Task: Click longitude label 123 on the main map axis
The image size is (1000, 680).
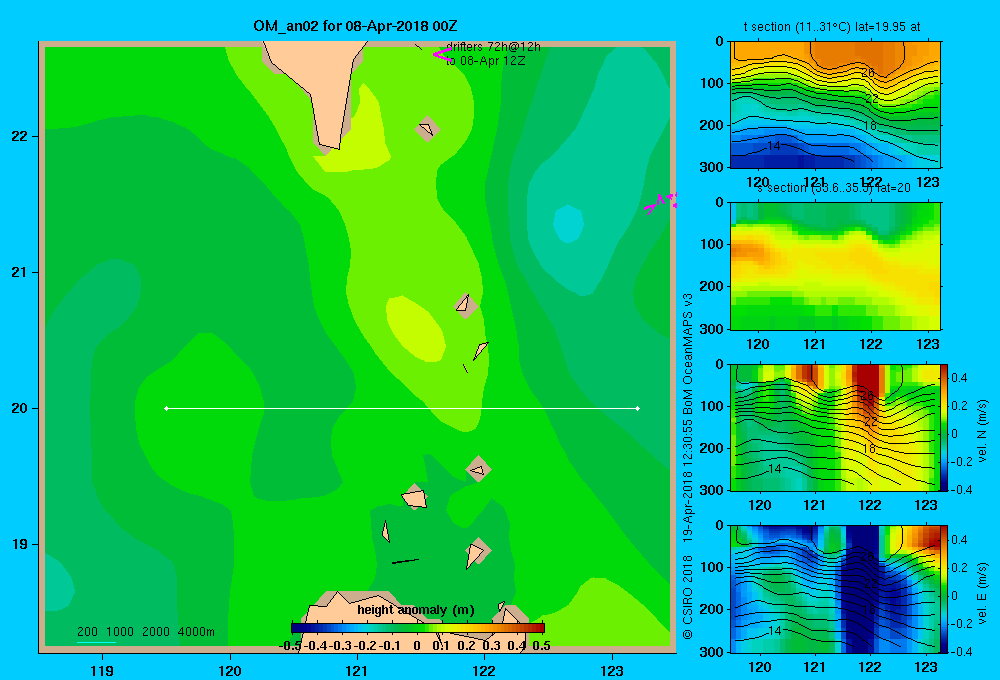Action: pyautogui.click(x=612, y=670)
